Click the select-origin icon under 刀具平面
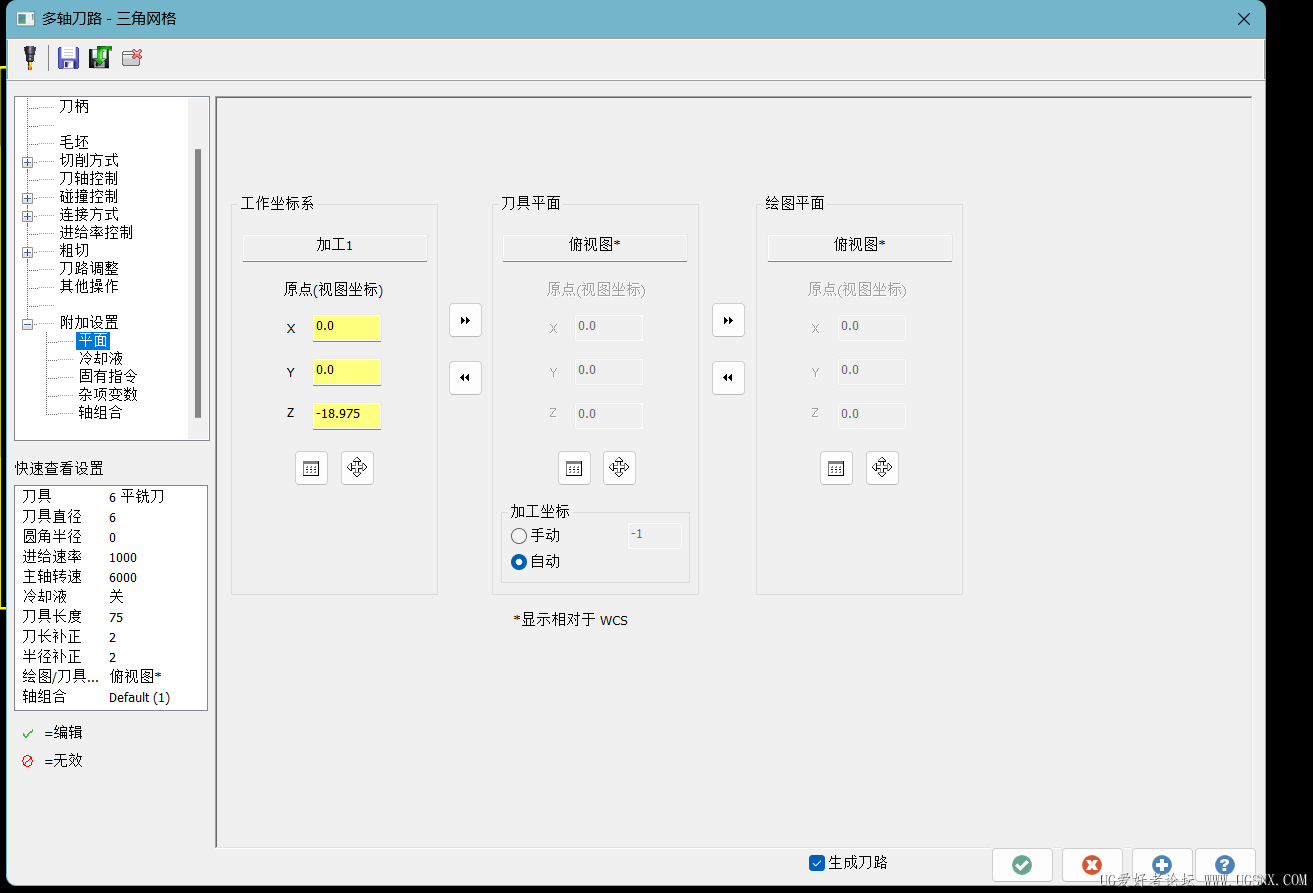 coord(619,468)
